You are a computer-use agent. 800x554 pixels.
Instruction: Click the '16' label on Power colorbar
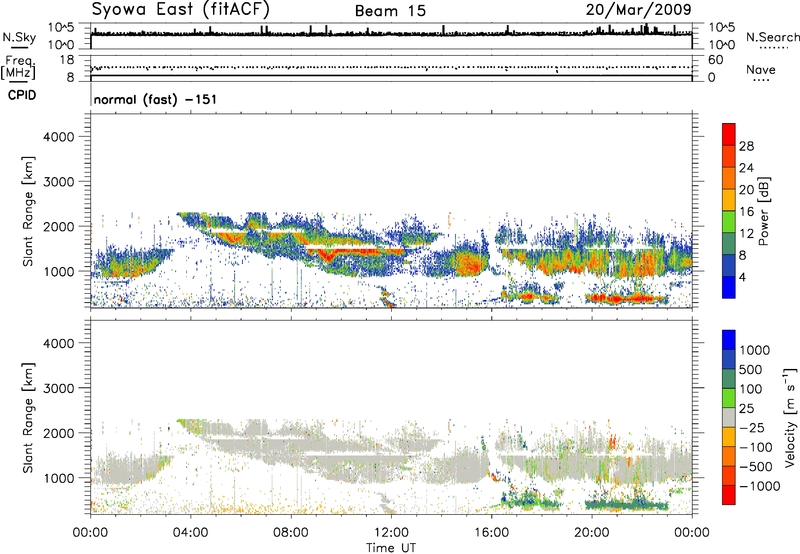[746, 212]
